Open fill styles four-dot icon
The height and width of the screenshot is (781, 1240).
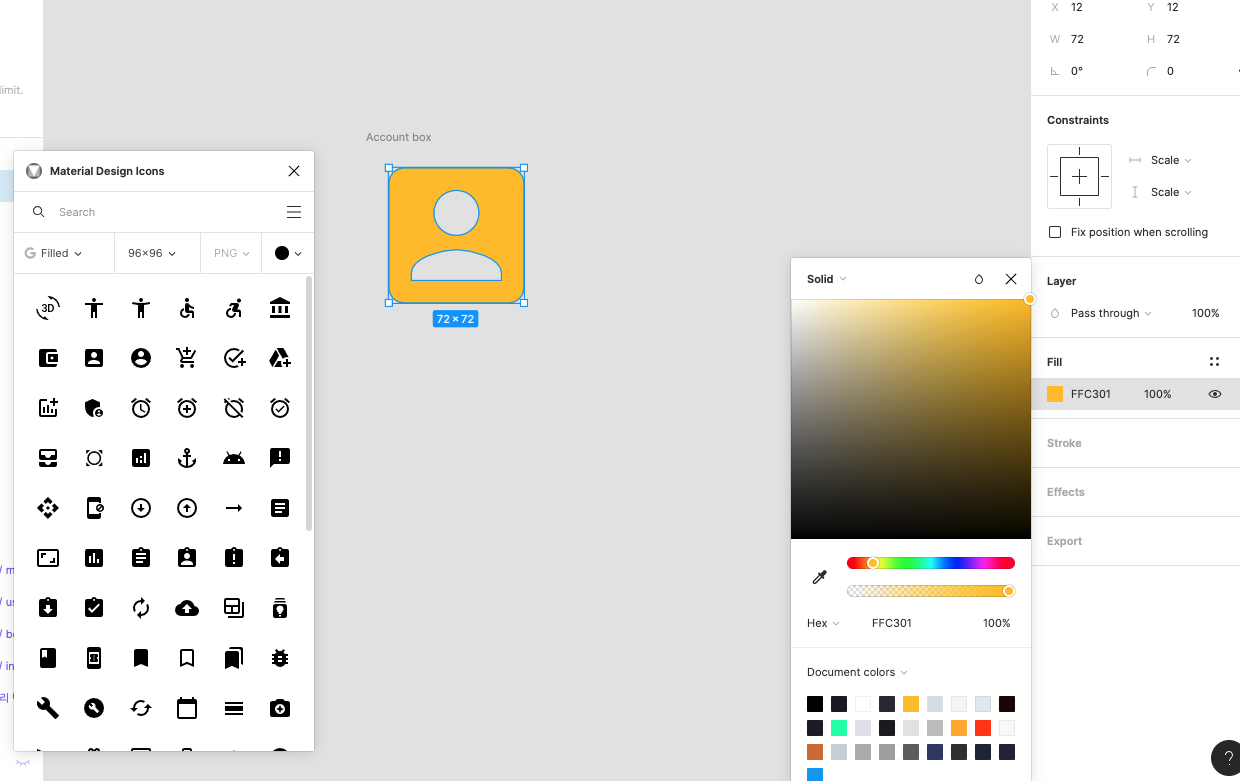(x=1214, y=362)
